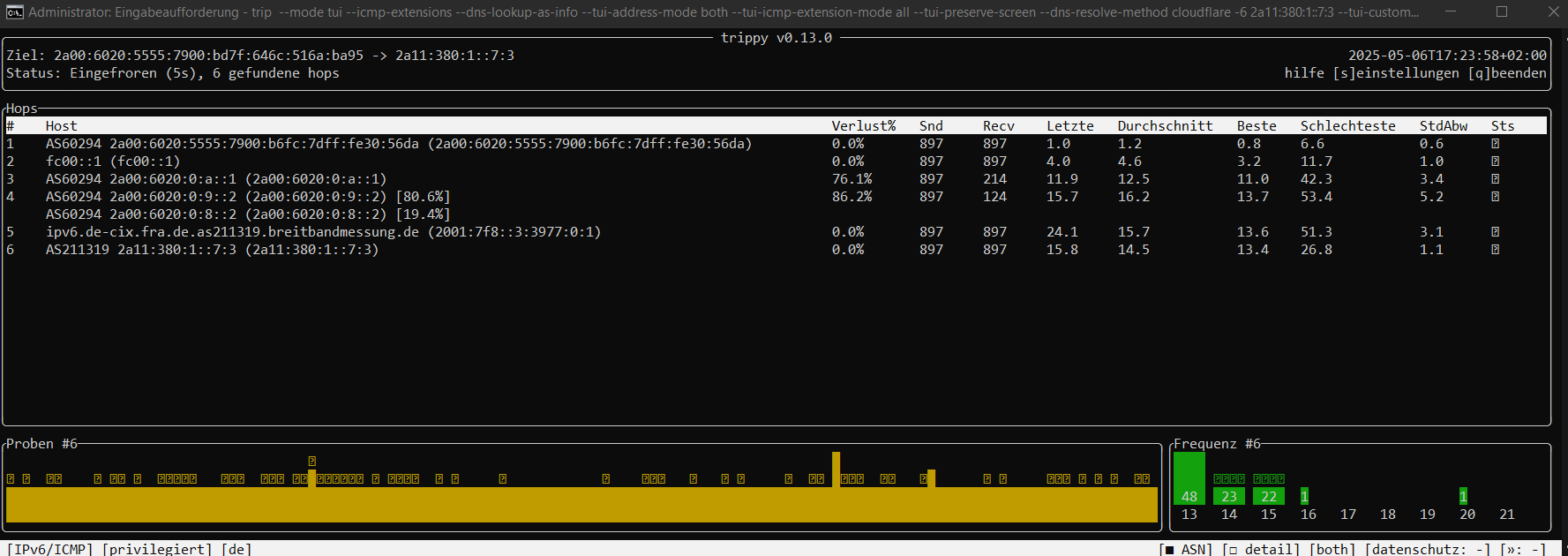Select the Schlechteste column header
The height and width of the screenshot is (556, 1568).
pyautogui.click(x=1348, y=126)
